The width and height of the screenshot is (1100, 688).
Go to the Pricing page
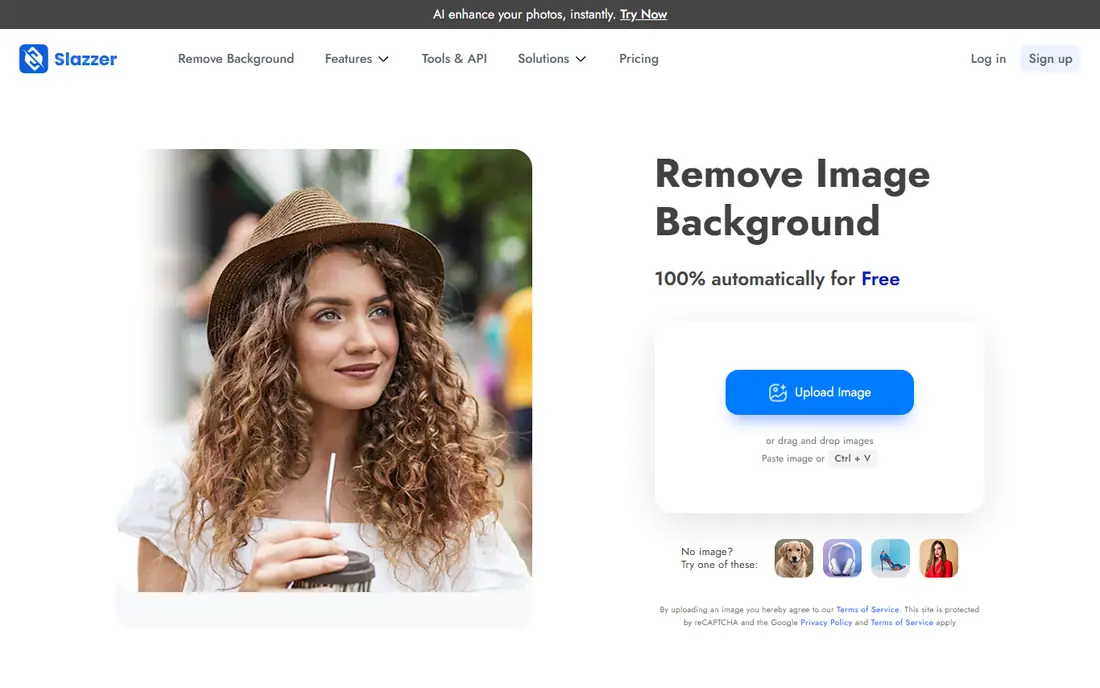(x=638, y=59)
